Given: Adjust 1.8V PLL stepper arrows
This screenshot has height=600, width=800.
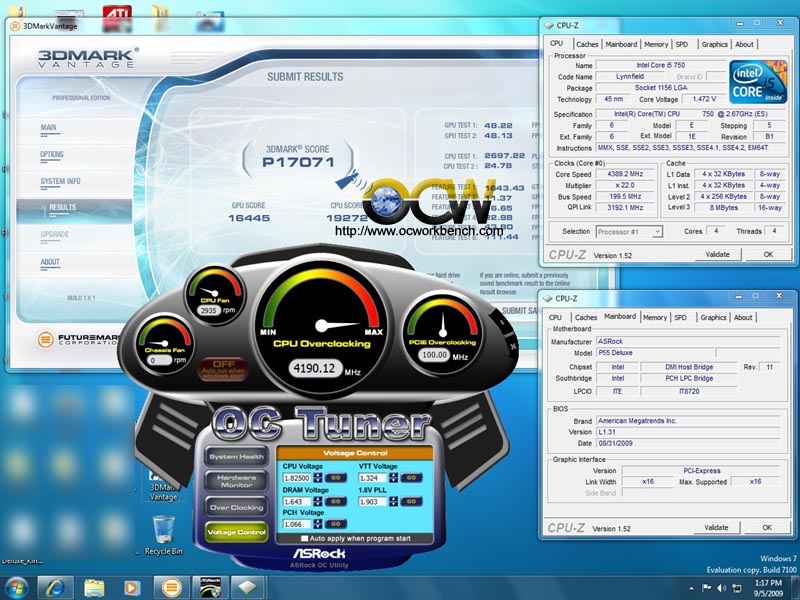Looking at the screenshot, I should click(393, 502).
